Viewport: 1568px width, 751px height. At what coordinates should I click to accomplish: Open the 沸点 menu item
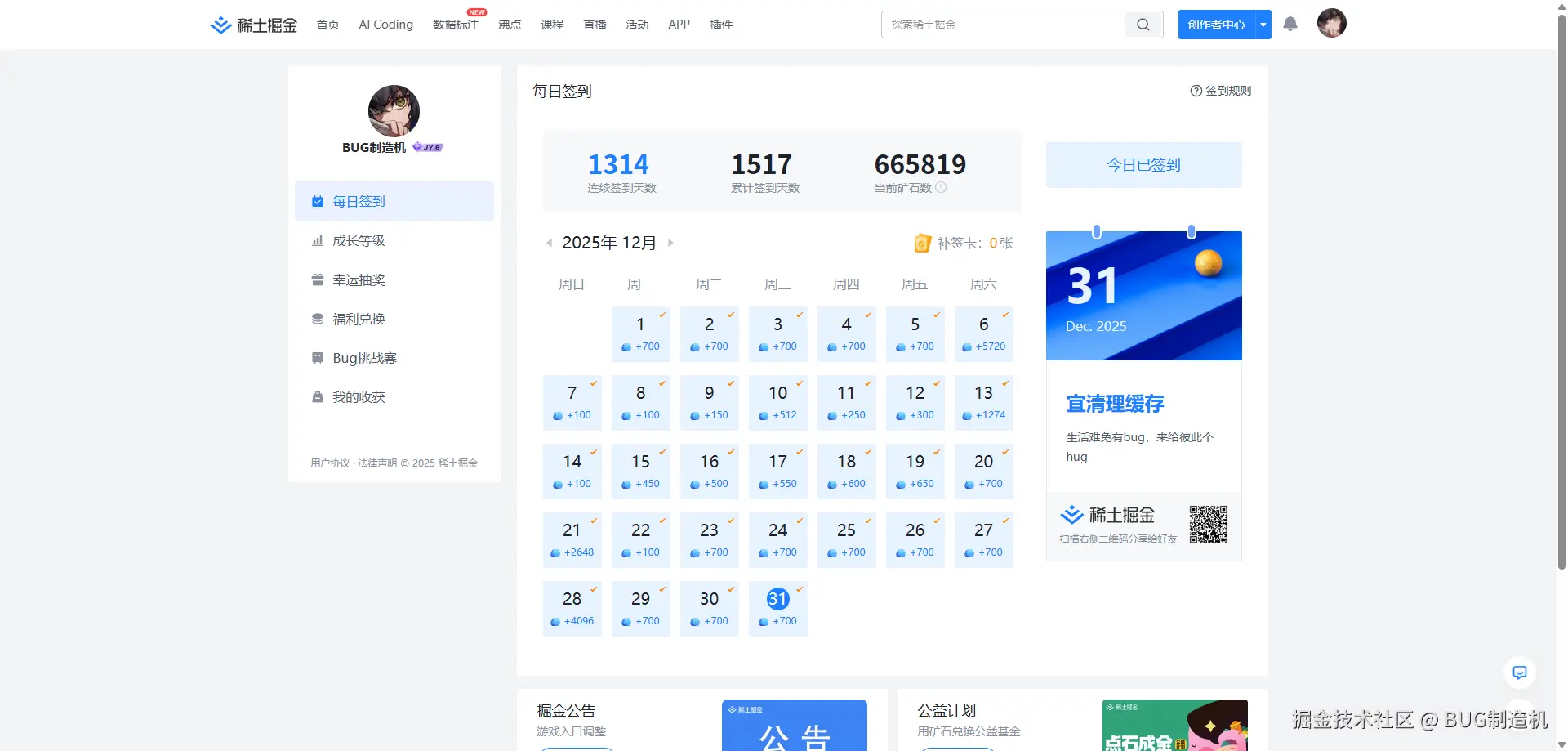click(x=510, y=25)
